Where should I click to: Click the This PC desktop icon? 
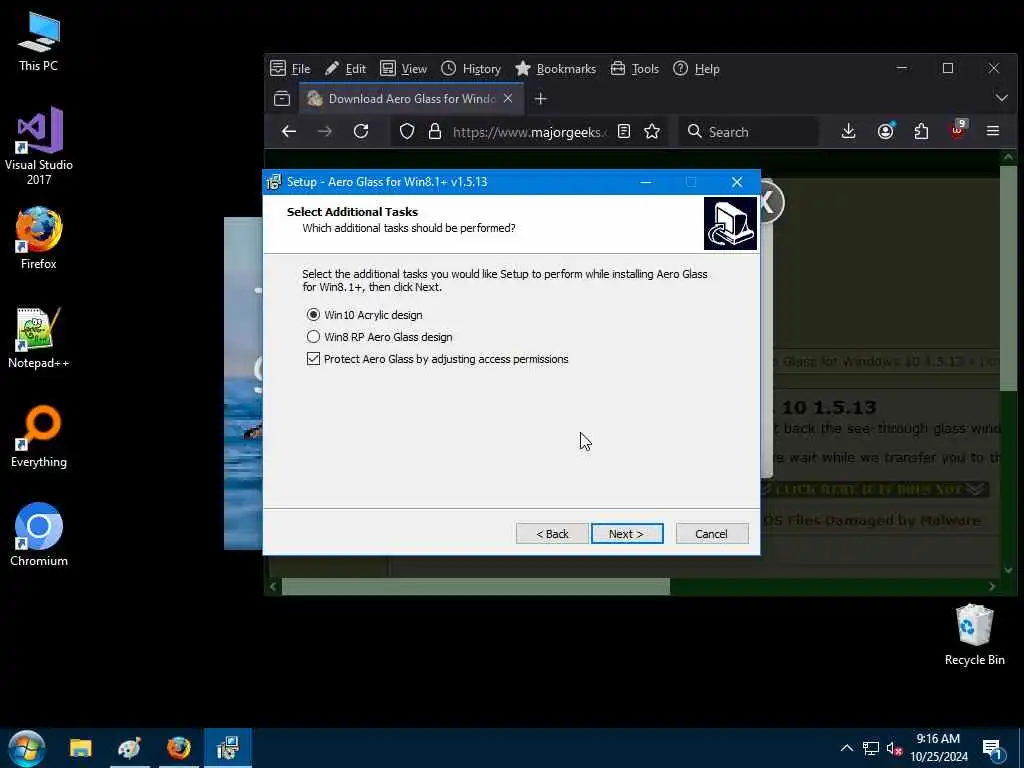(x=39, y=41)
